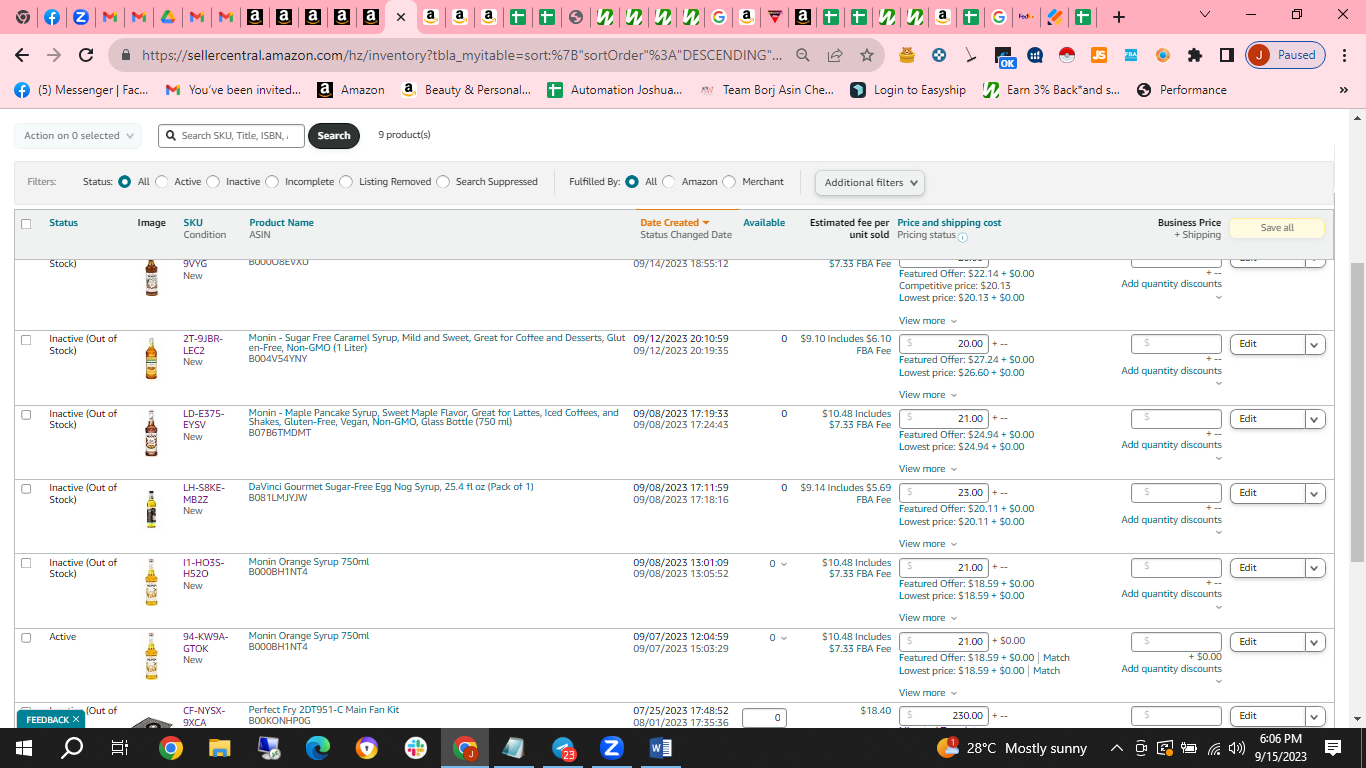Viewport: 1366px width, 768px height.
Task: Open Telegram from the taskbar
Action: coord(563,747)
